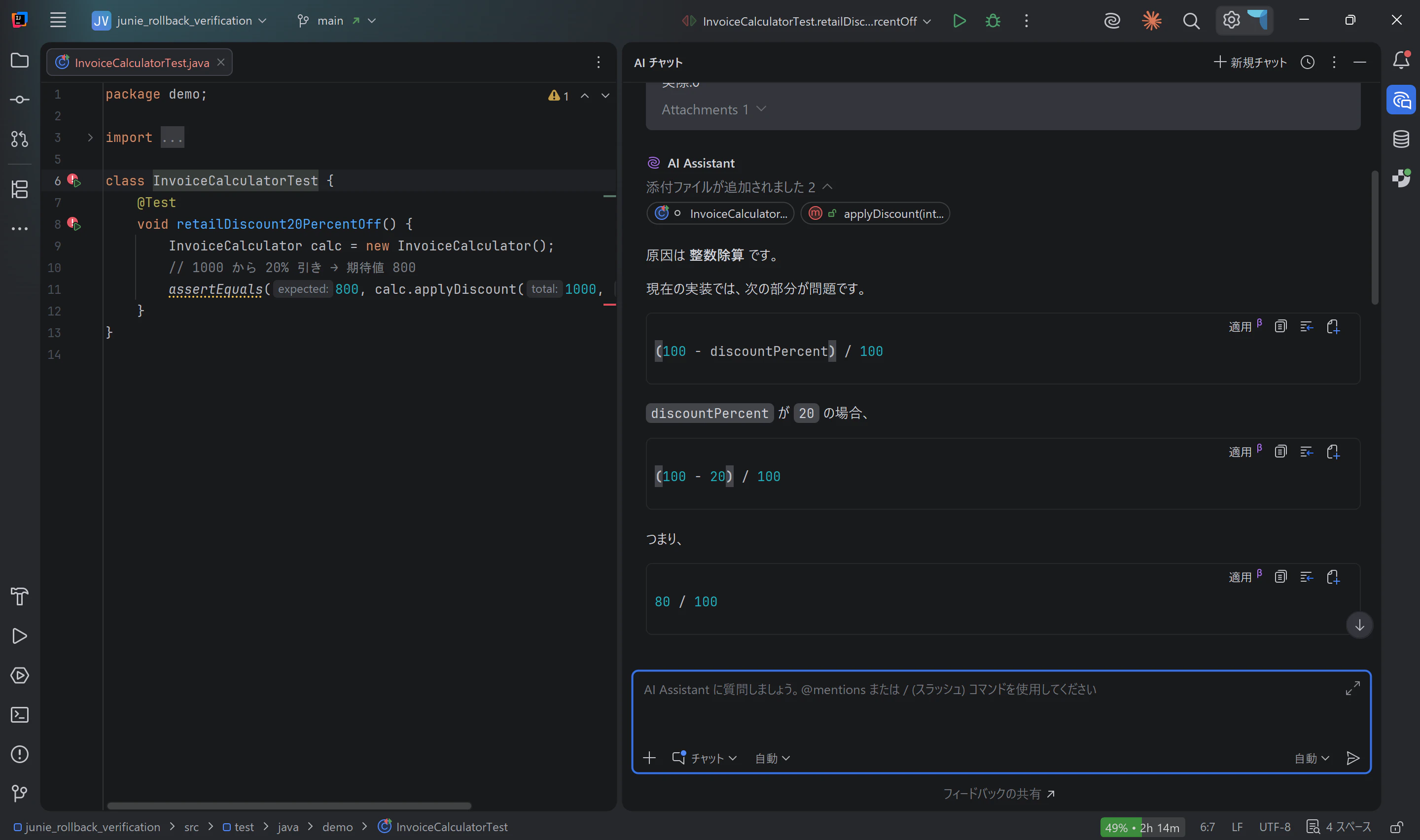
Task: Open the Build hammer tool window
Action: tap(20, 596)
